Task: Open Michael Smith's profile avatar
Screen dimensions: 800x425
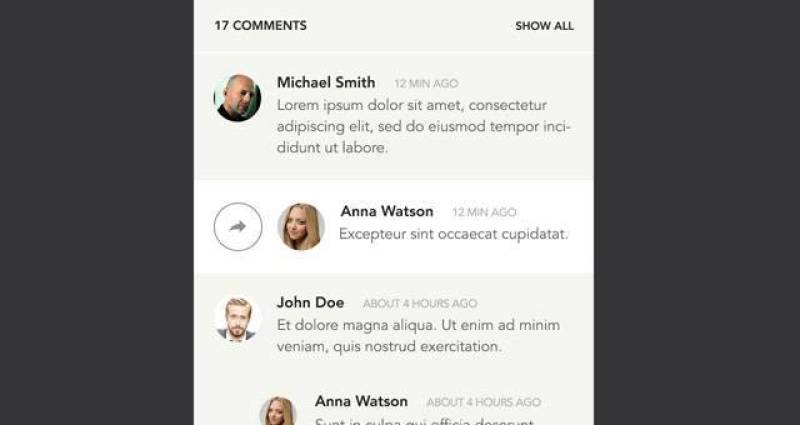Action: click(x=237, y=97)
